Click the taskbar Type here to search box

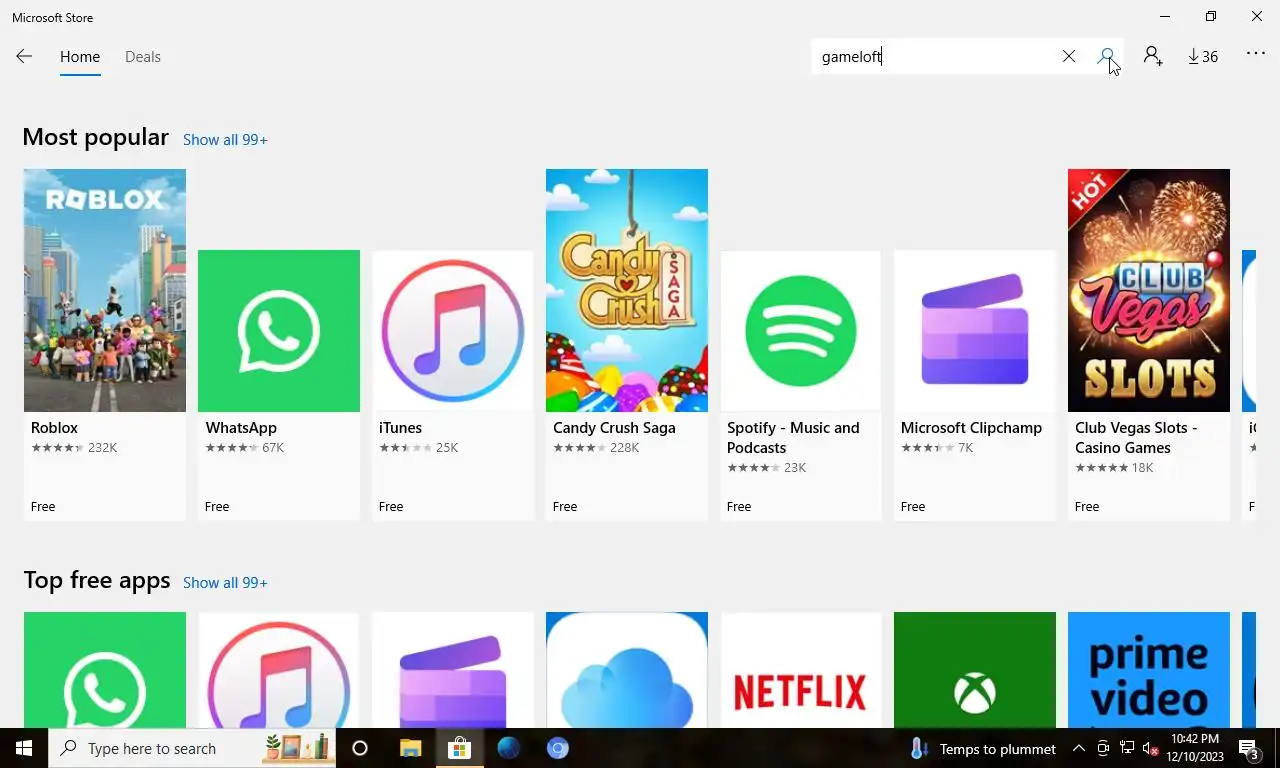point(192,748)
